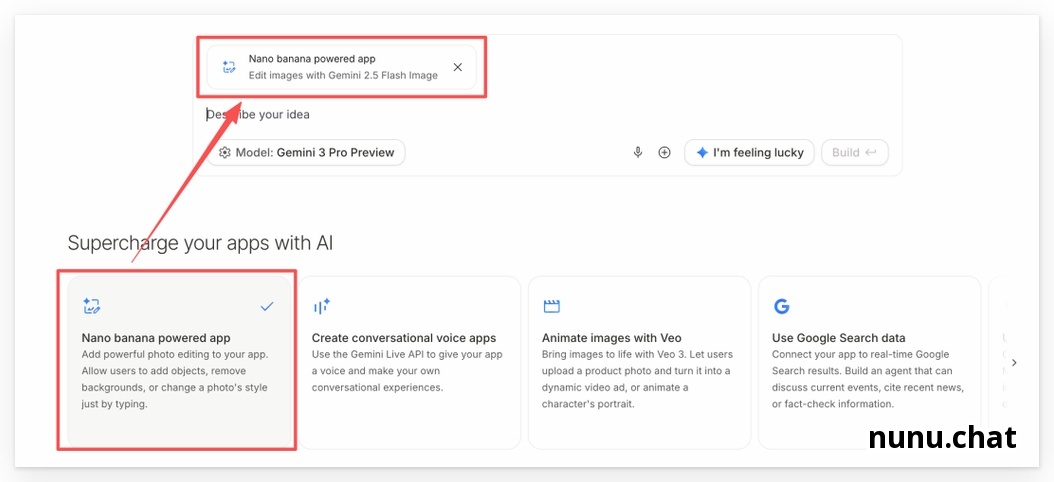
Task: Click the gear icon beside Model label
Action: (x=225, y=153)
